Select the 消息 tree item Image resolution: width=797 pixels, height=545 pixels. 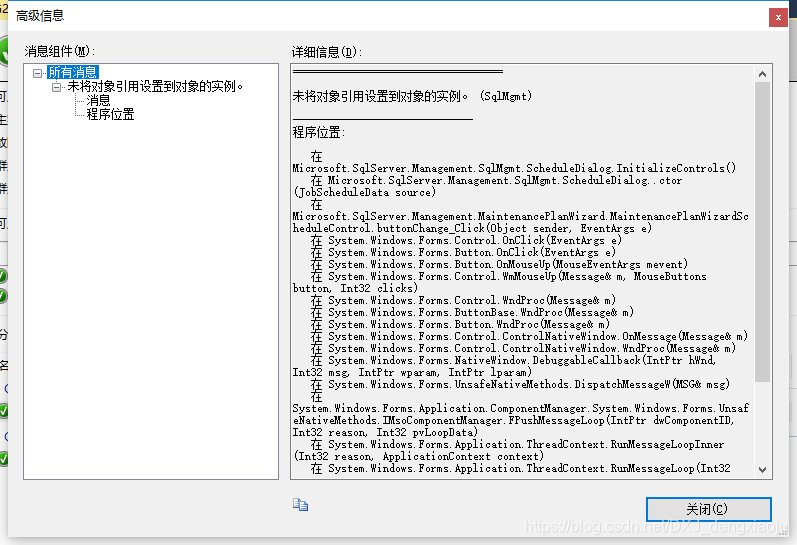(x=98, y=100)
